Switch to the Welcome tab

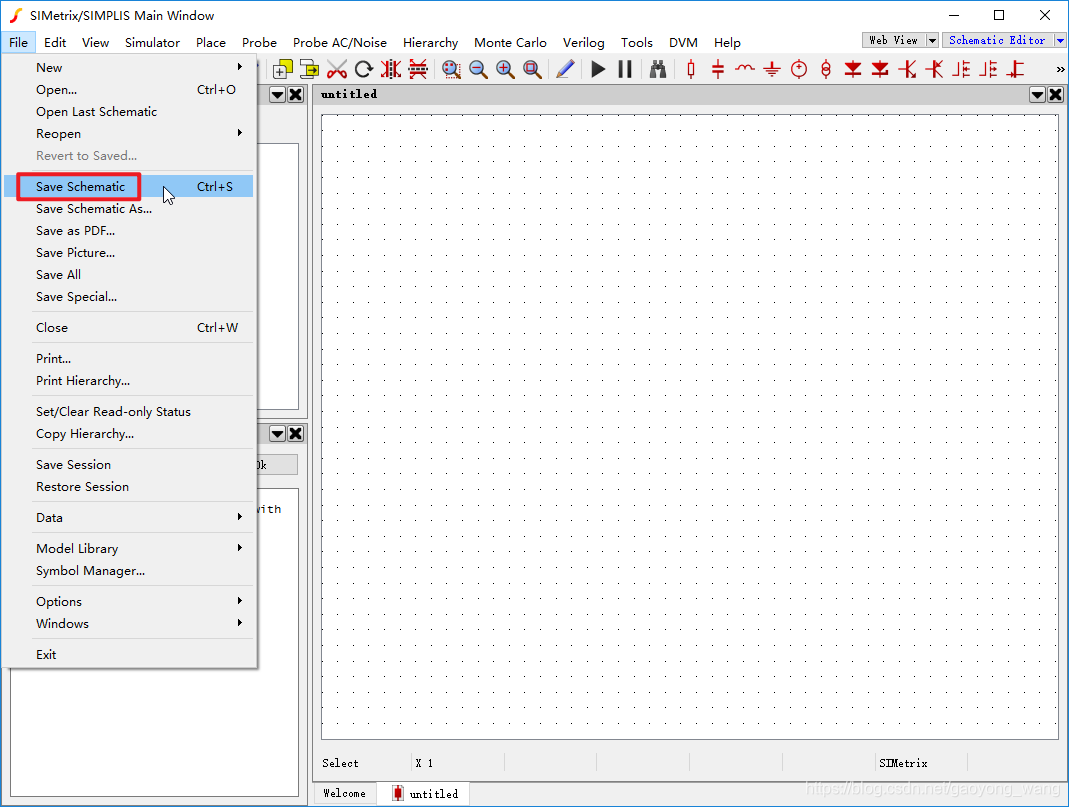pyautogui.click(x=344, y=793)
